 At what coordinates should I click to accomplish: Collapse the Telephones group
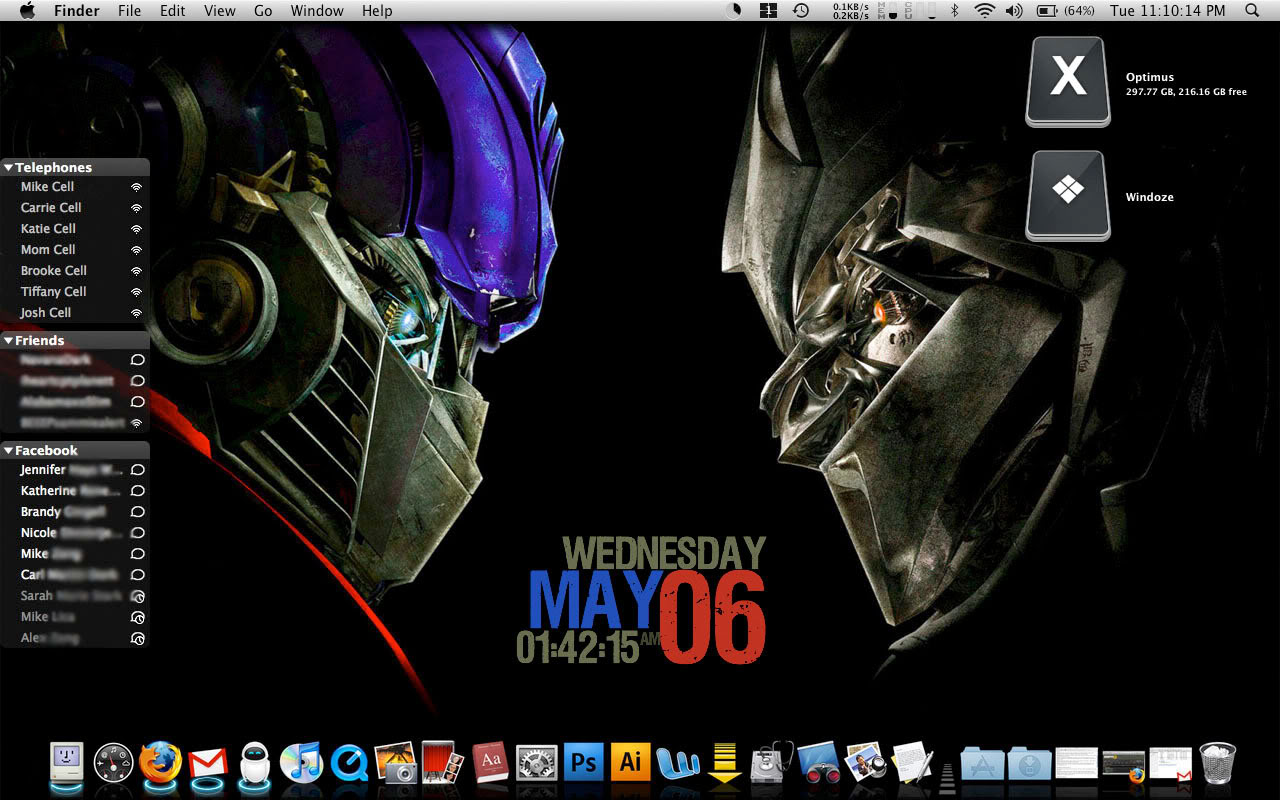(x=8, y=168)
